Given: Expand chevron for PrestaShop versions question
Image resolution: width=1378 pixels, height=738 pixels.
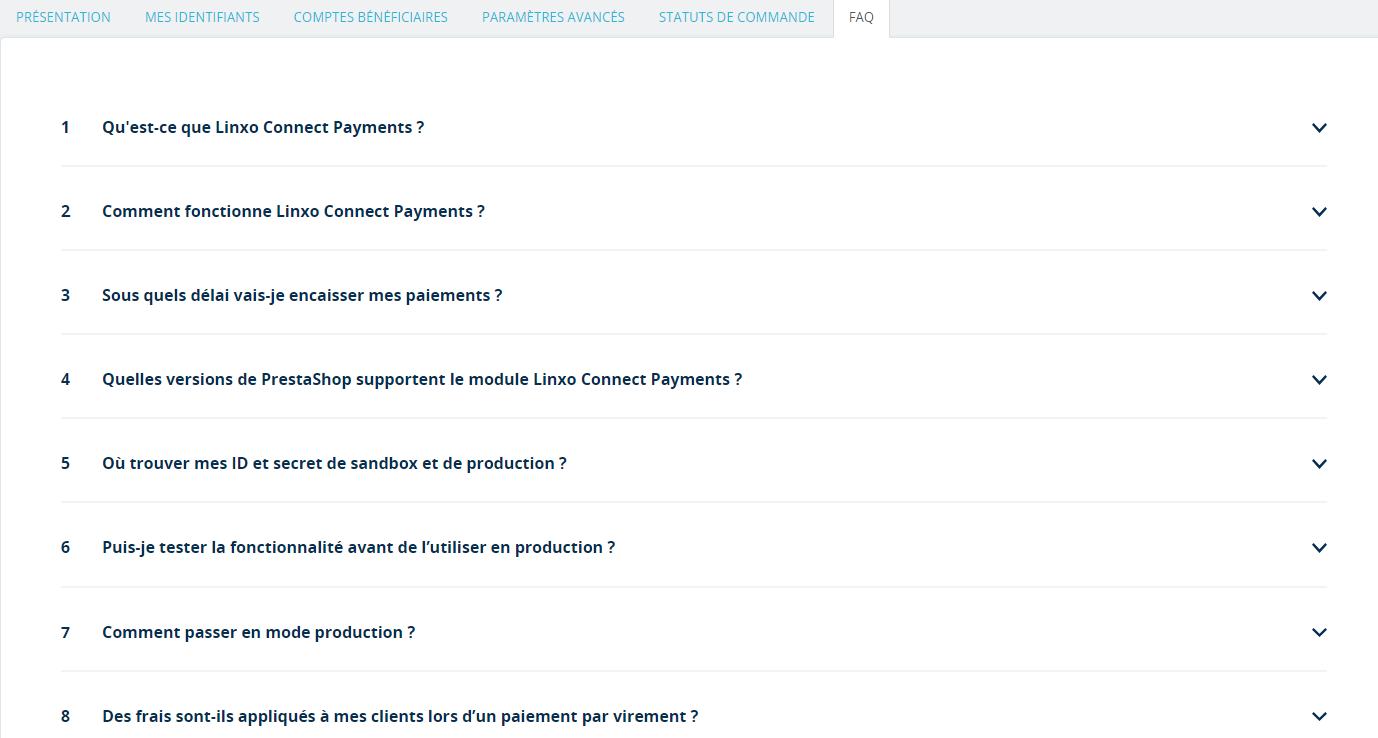Looking at the screenshot, I should [x=1319, y=380].
